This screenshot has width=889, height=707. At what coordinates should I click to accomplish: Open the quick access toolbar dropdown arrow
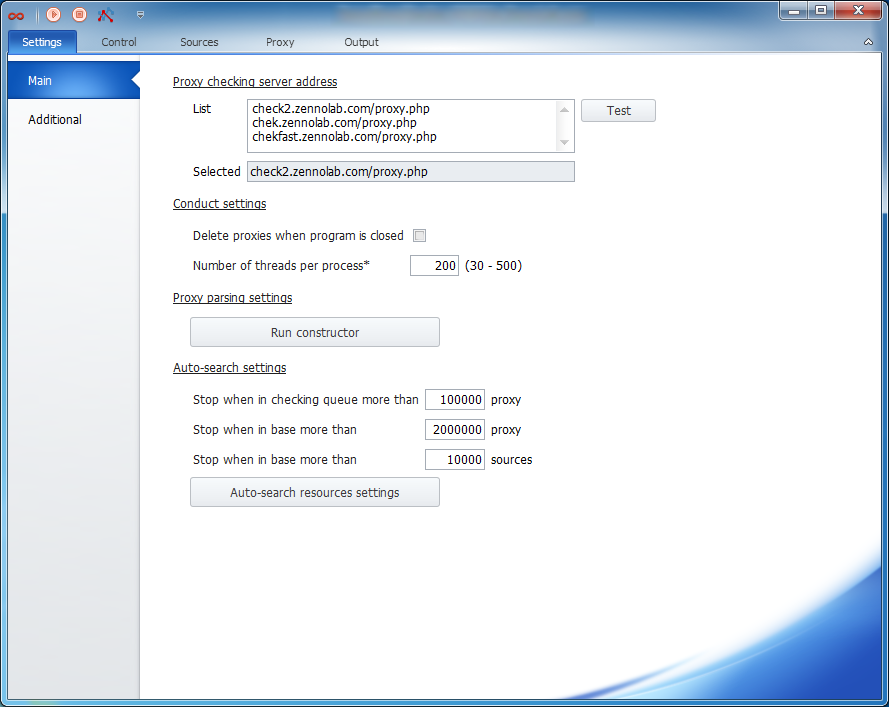tap(140, 15)
